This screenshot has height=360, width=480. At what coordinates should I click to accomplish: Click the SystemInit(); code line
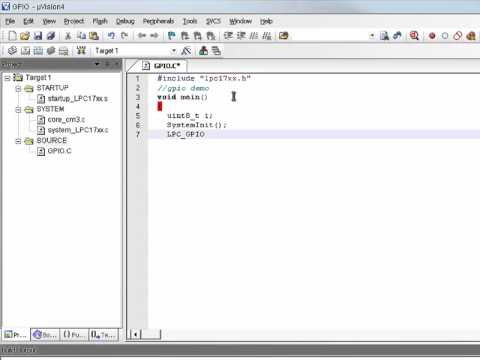pyautogui.click(x=197, y=125)
